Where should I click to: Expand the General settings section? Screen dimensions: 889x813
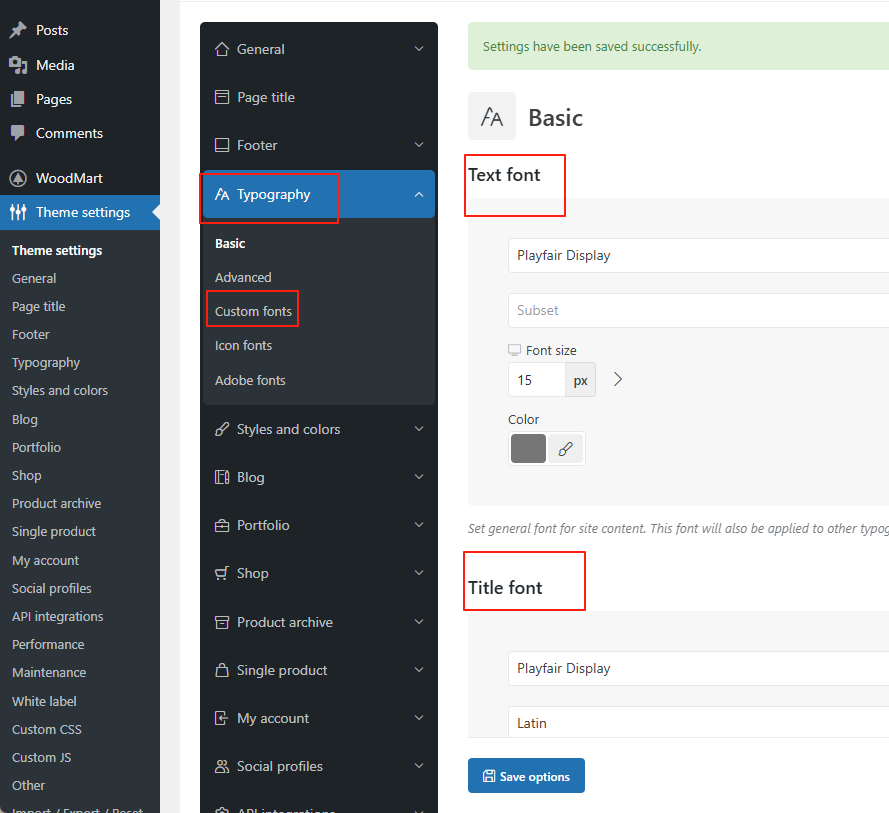pos(419,49)
